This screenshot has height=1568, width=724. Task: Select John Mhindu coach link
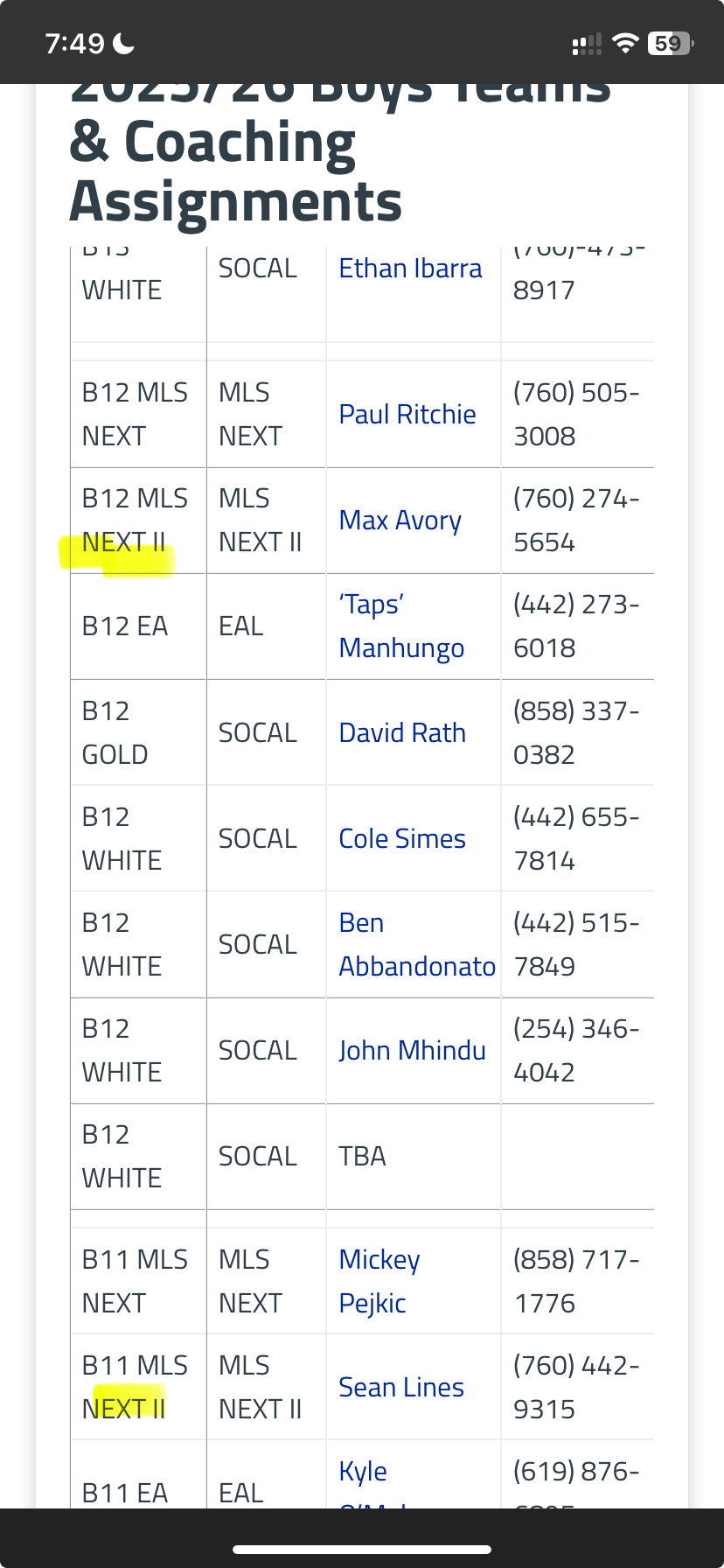pos(412,1051)
